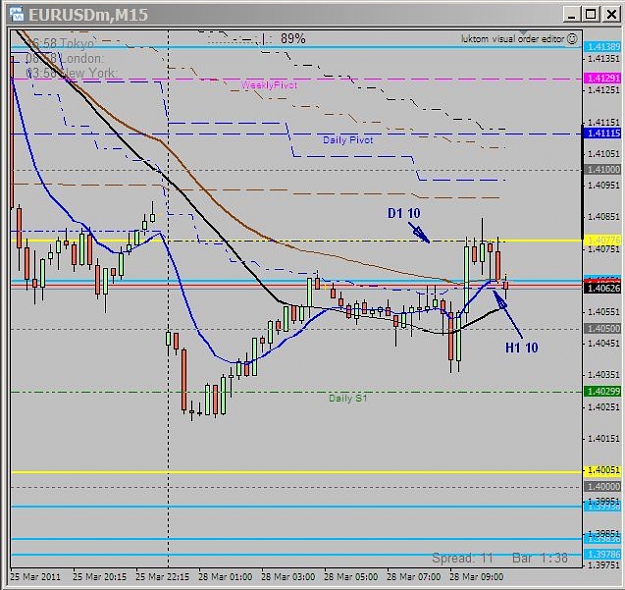Click the 1.40151 price scale value
This screenshot has height=590, width=625.
[x=604, y=439]
